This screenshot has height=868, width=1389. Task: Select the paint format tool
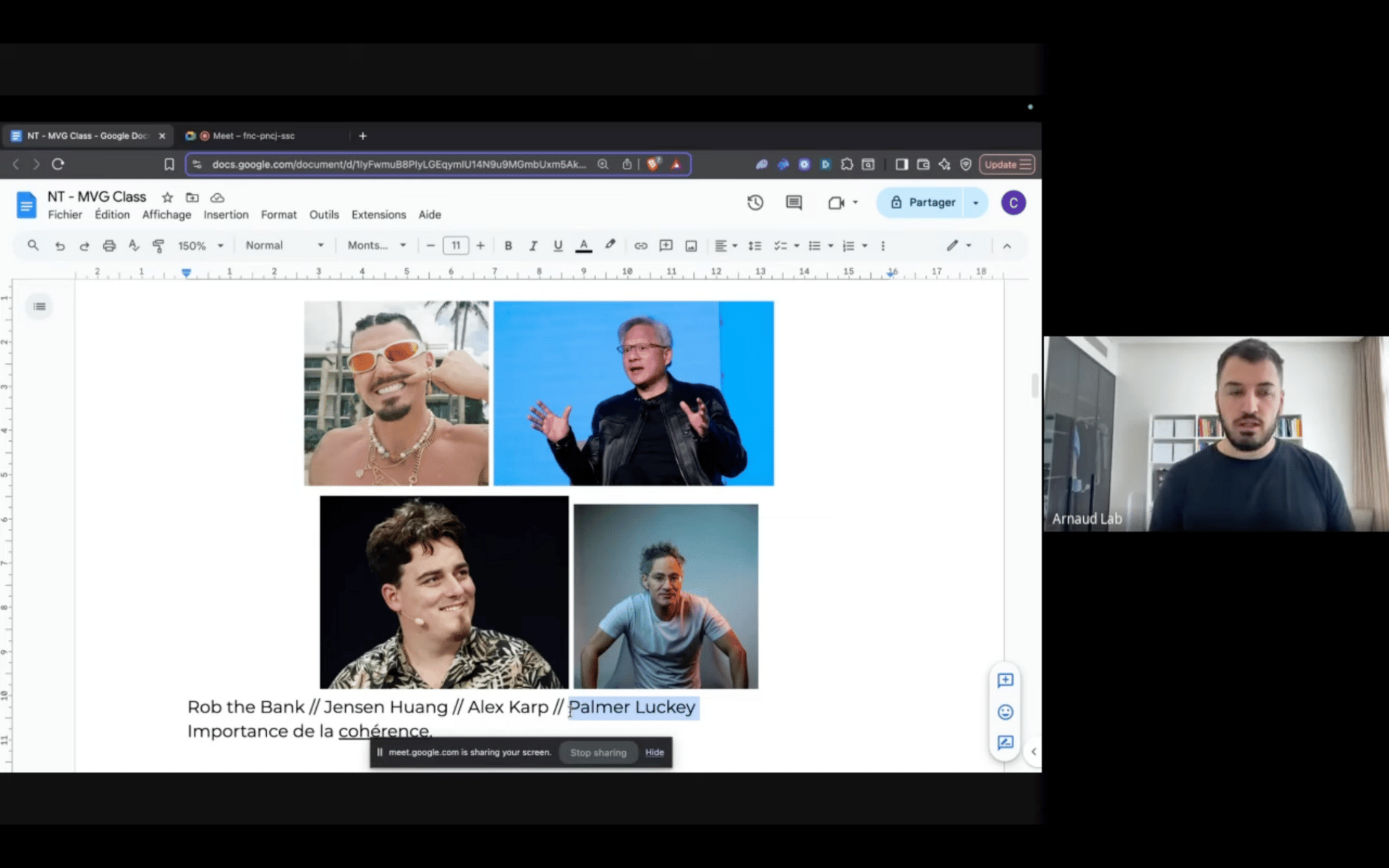(158, 246)
